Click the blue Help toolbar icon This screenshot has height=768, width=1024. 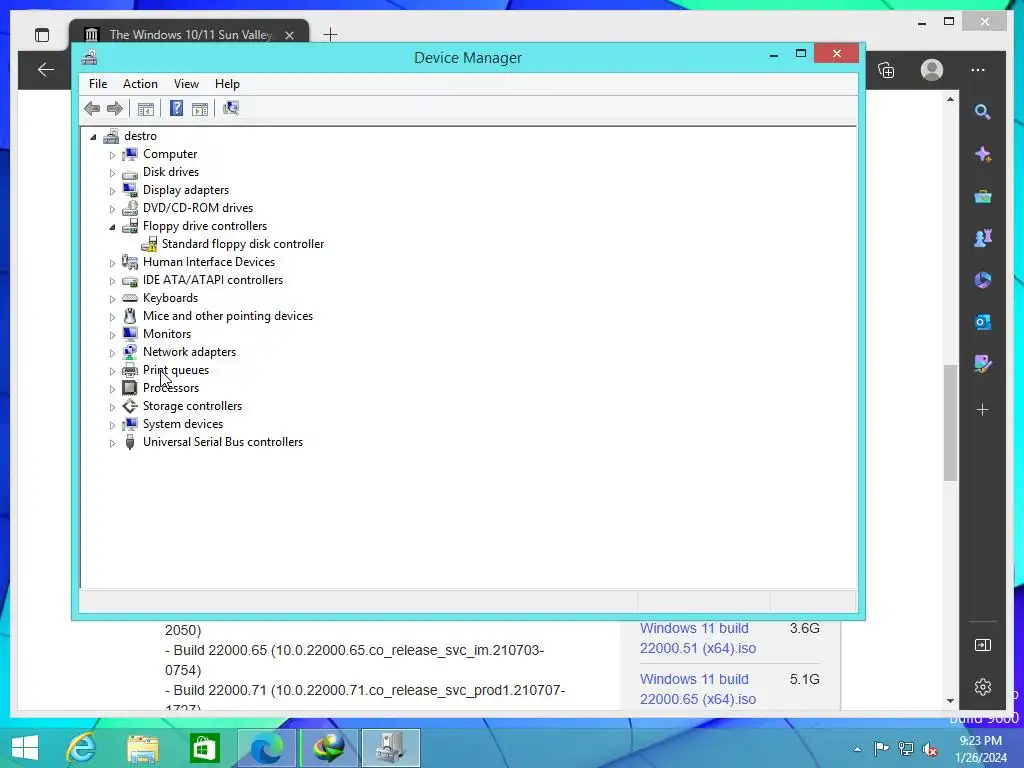pos(176,108)
